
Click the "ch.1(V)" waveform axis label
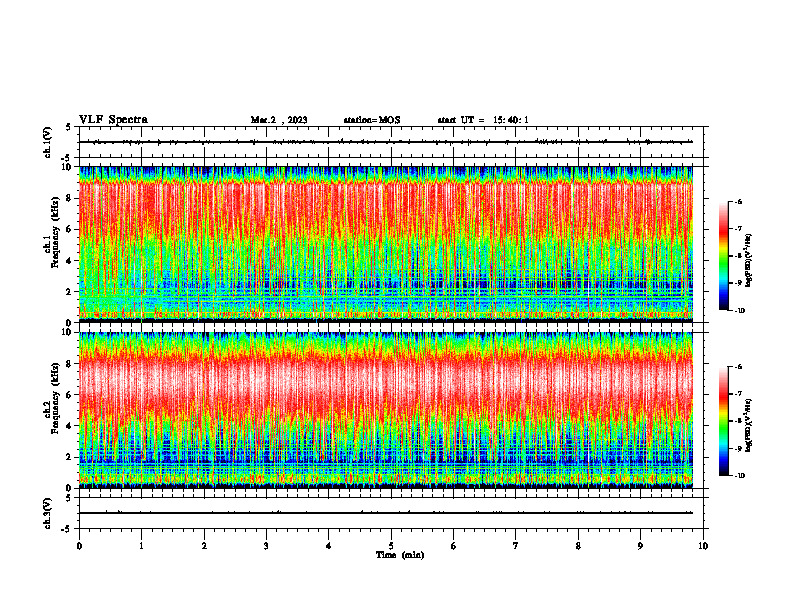tap(47, 142)
